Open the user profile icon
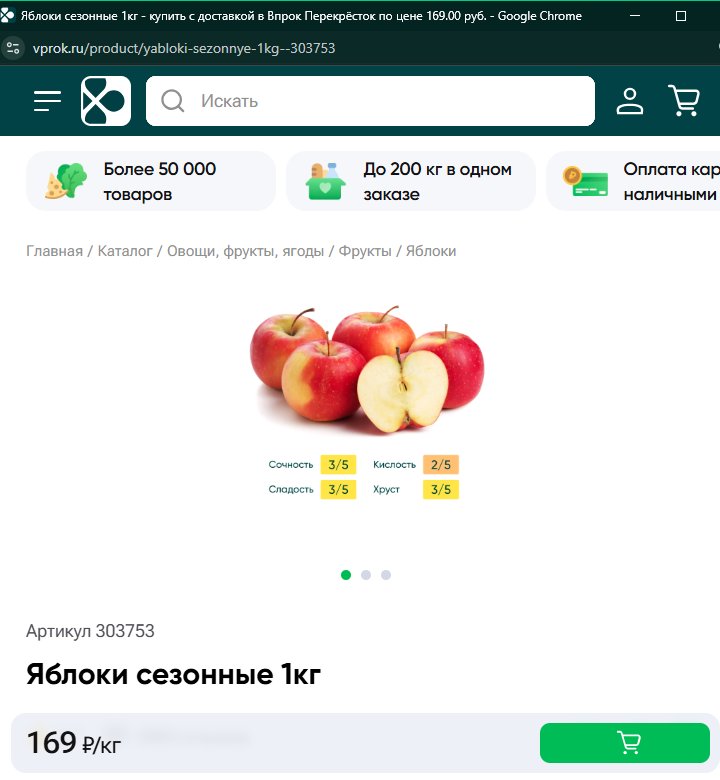720x780 pixels. point(630,101)
